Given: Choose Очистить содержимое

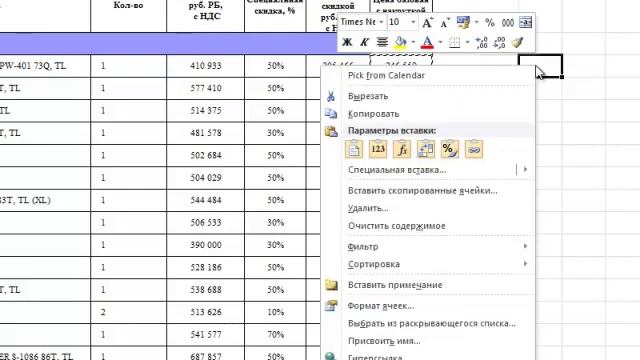Looking at the screenshot, I should pos(396,226).
